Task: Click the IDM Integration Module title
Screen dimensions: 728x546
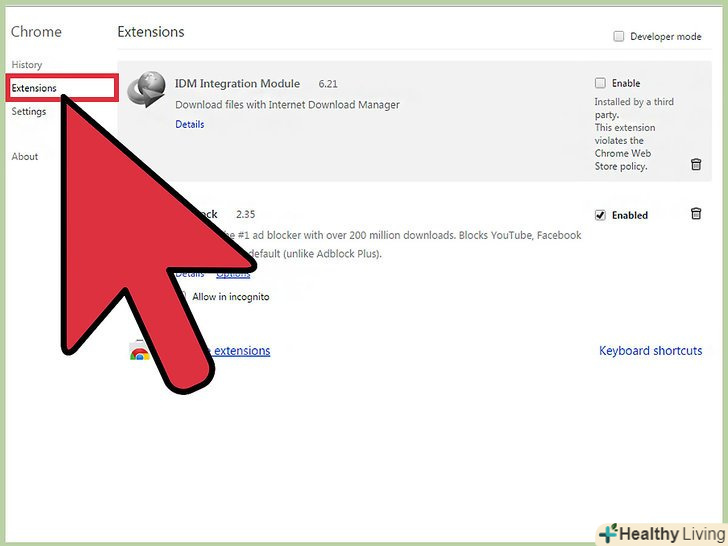Action: (x=237, y=84)
